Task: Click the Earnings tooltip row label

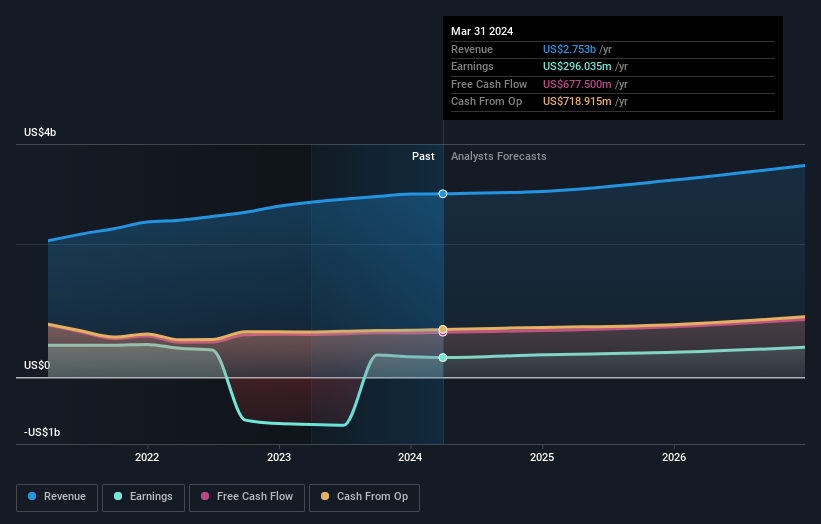Action: [472, 66]
